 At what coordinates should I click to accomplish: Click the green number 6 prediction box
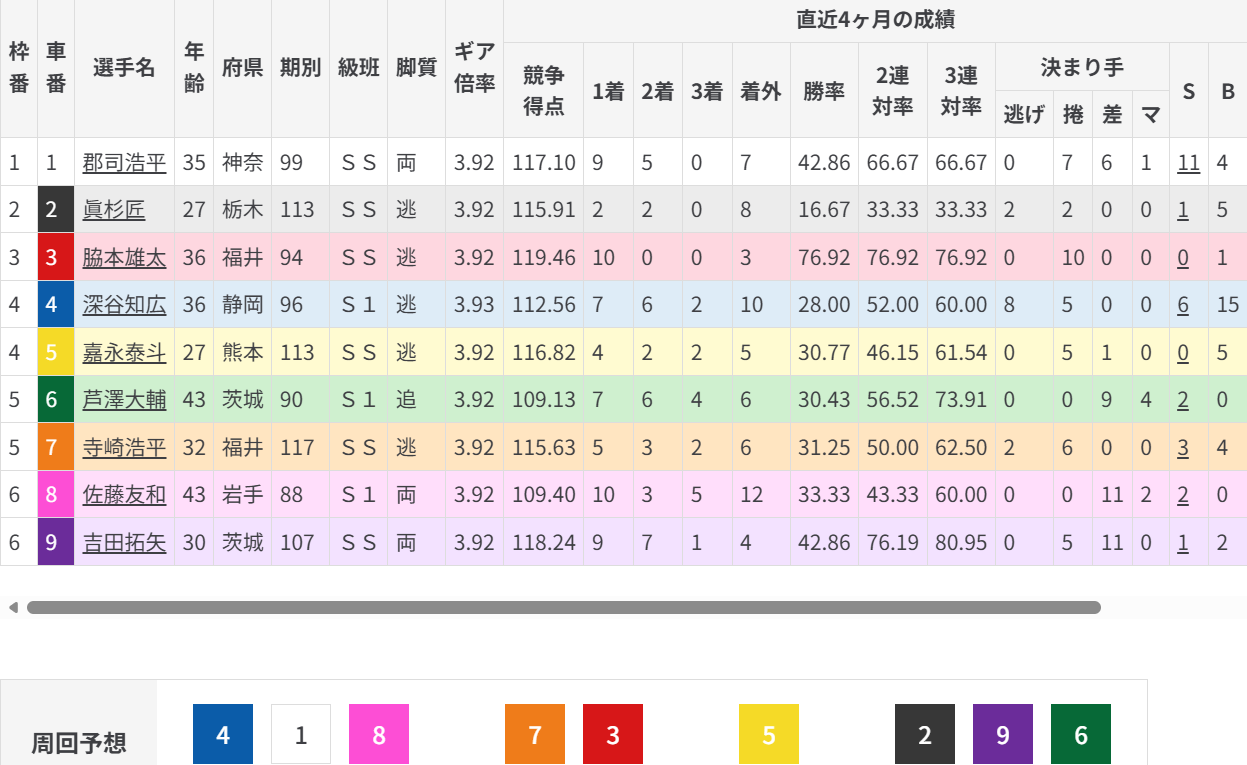pyautogui.click(x=1081, y=735)
